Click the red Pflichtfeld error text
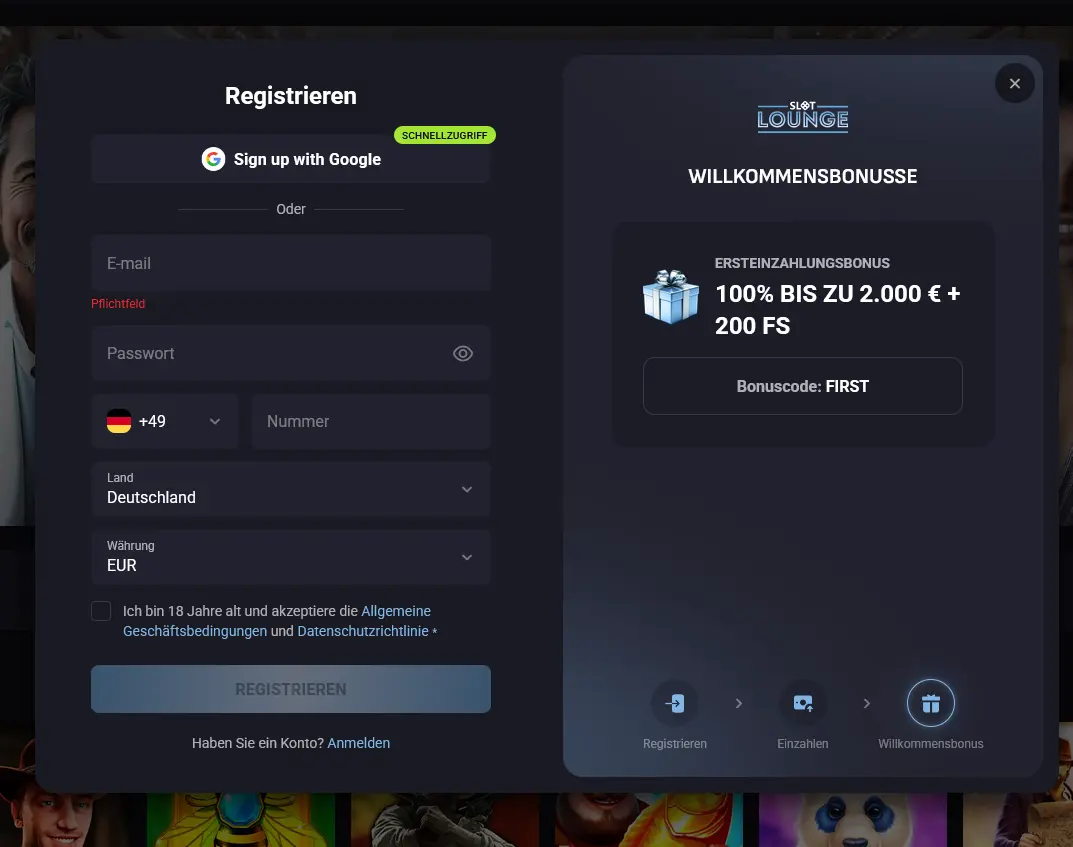 pos(118,304)
